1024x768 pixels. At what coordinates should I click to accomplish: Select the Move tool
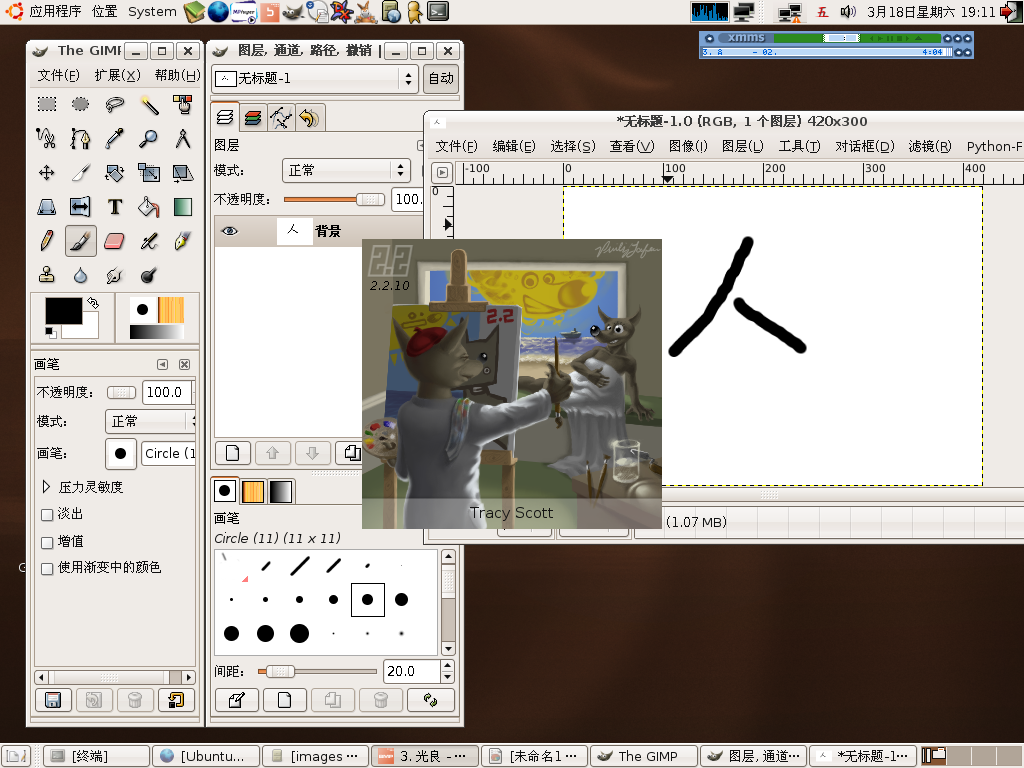tap(46, 172)
